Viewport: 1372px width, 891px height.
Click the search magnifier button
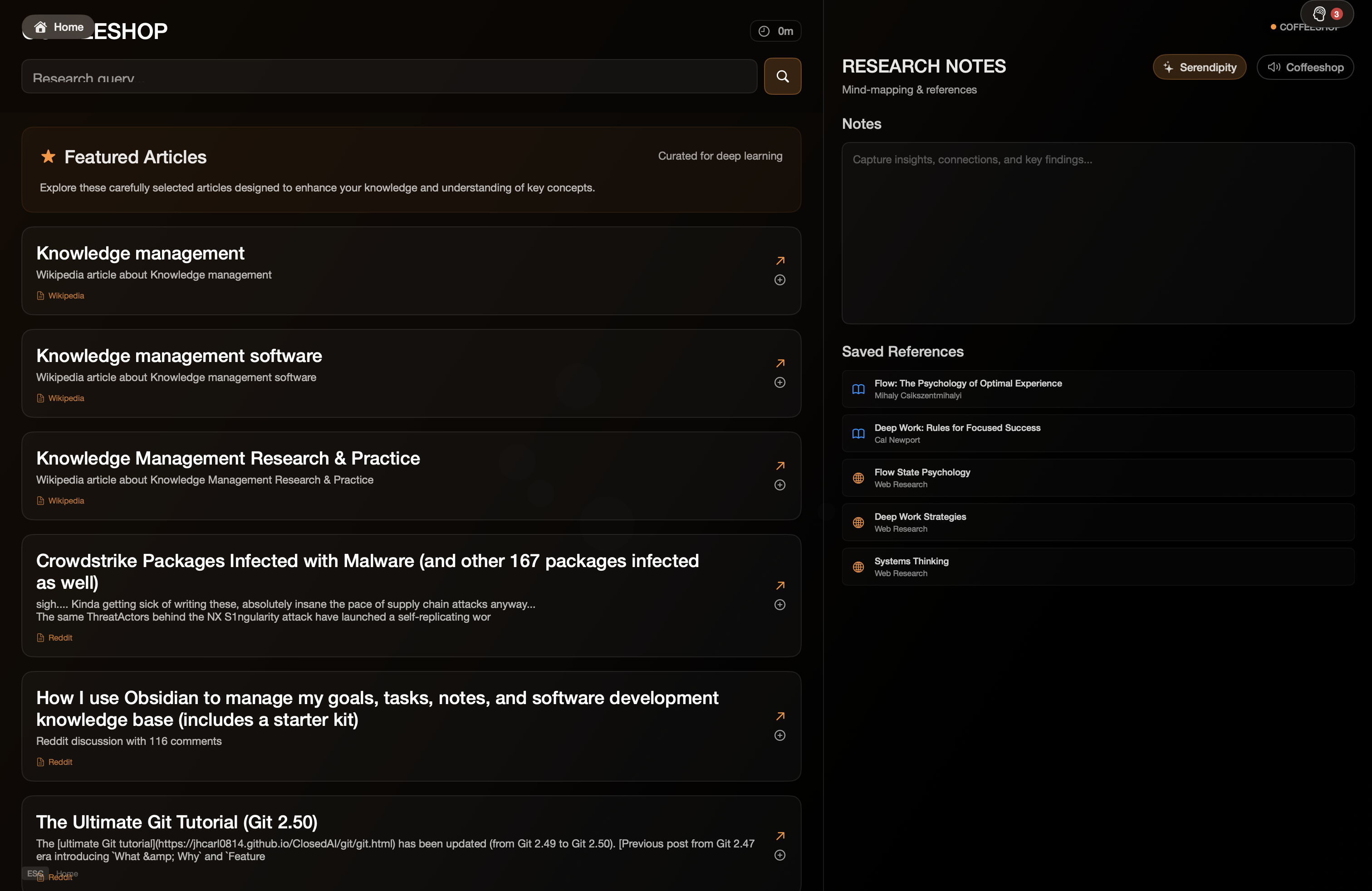782,76
